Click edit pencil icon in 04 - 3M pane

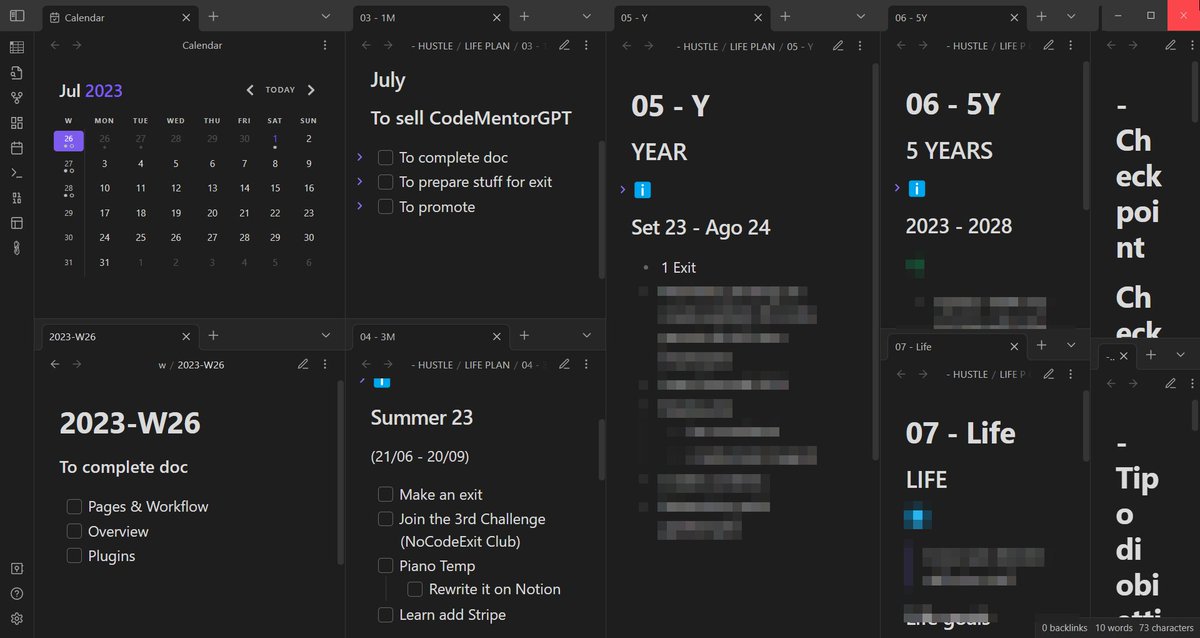point(564,364)
